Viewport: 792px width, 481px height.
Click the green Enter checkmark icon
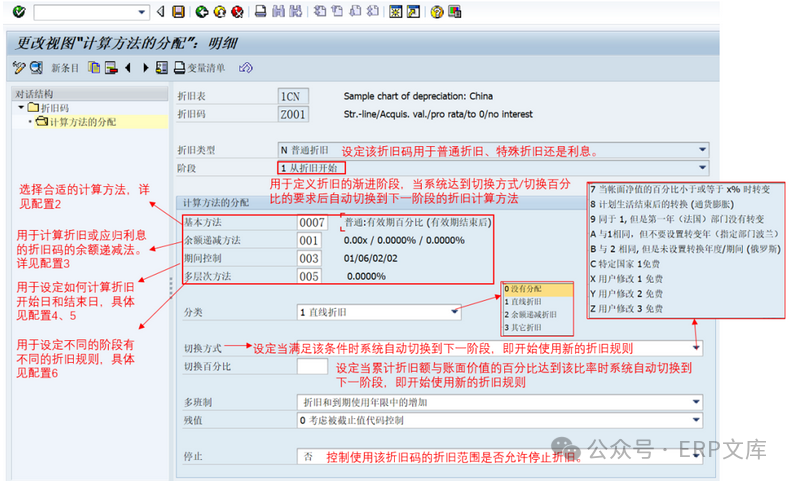pos(19,12)
